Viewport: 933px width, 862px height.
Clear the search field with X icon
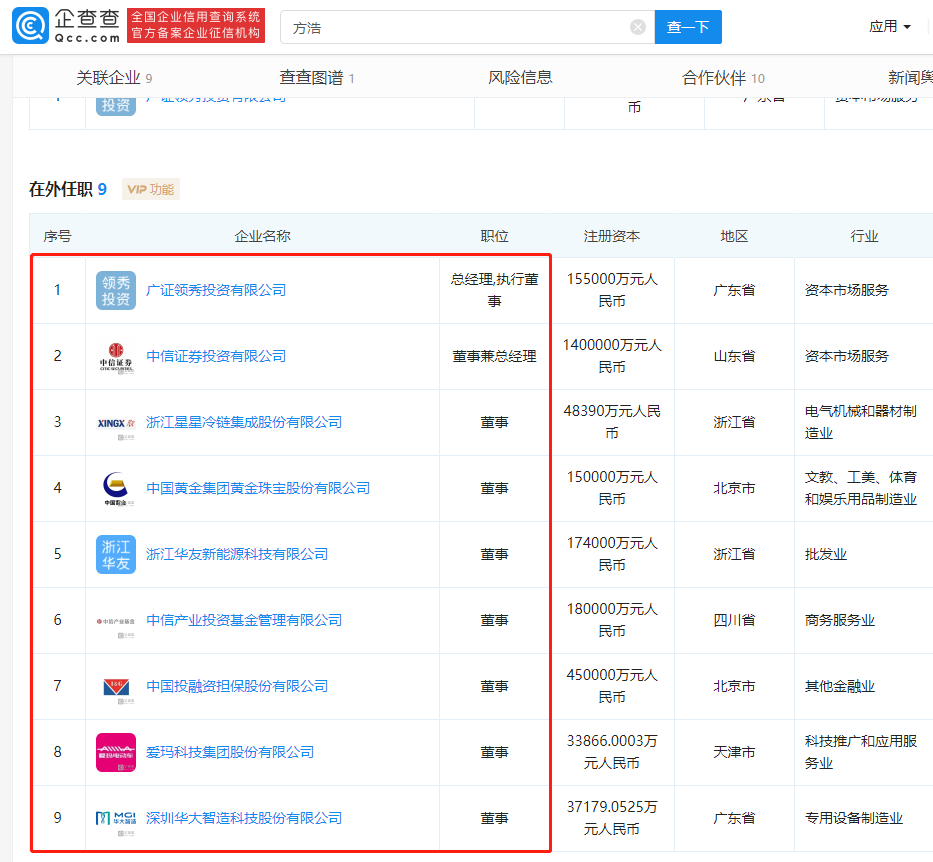tap(638, 27)
